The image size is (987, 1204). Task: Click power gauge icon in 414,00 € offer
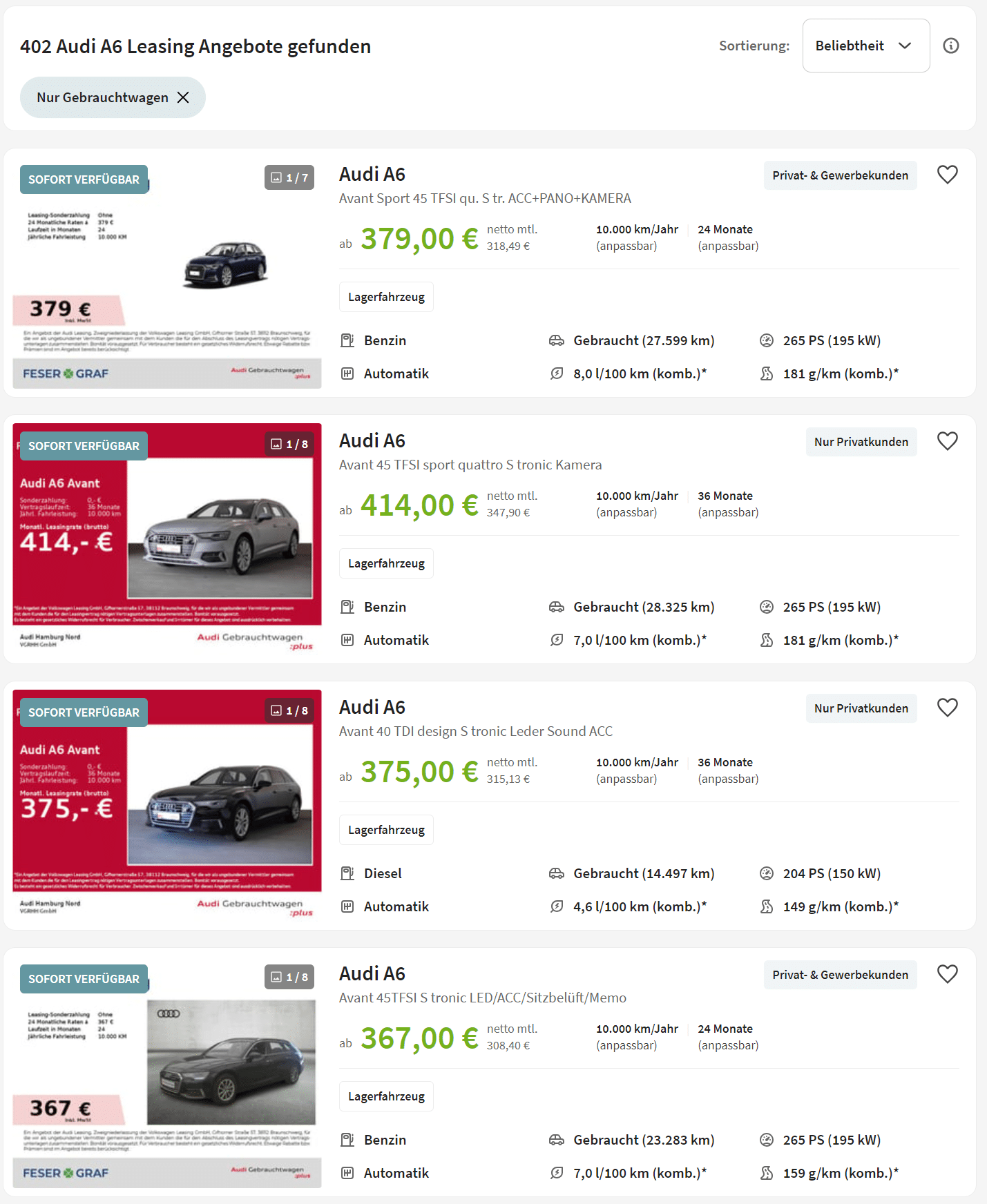(767, 607)
